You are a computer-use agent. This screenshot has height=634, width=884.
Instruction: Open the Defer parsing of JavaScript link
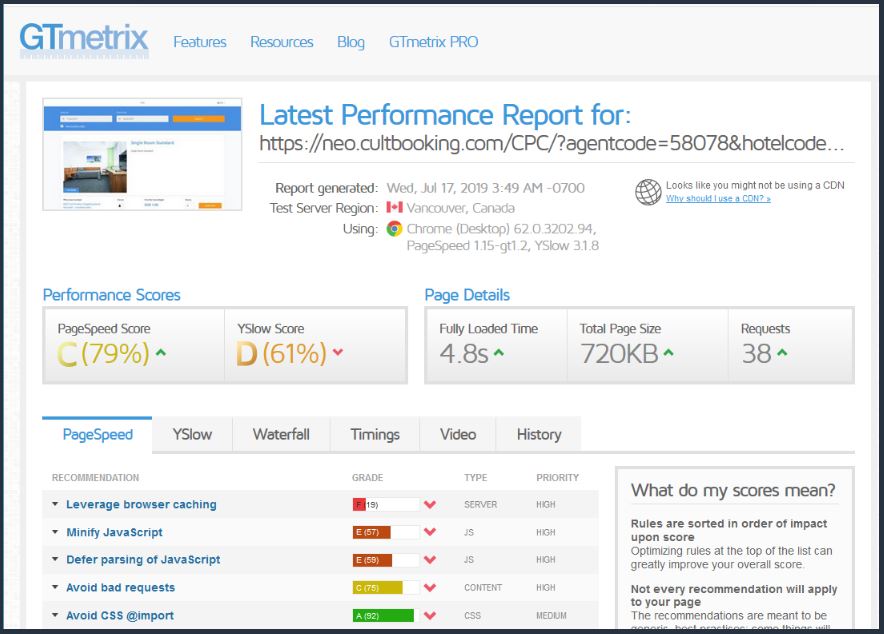[143, 560]
